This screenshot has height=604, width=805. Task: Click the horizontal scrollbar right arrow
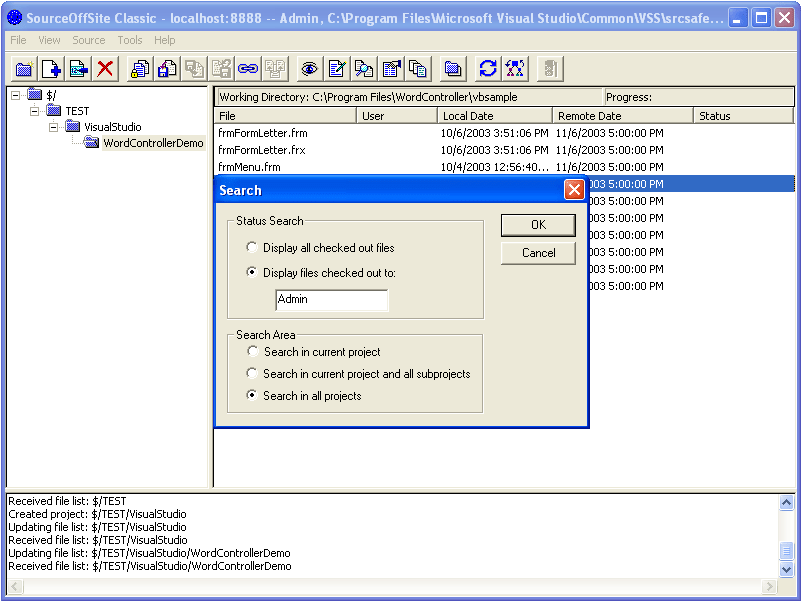[769, 586]
